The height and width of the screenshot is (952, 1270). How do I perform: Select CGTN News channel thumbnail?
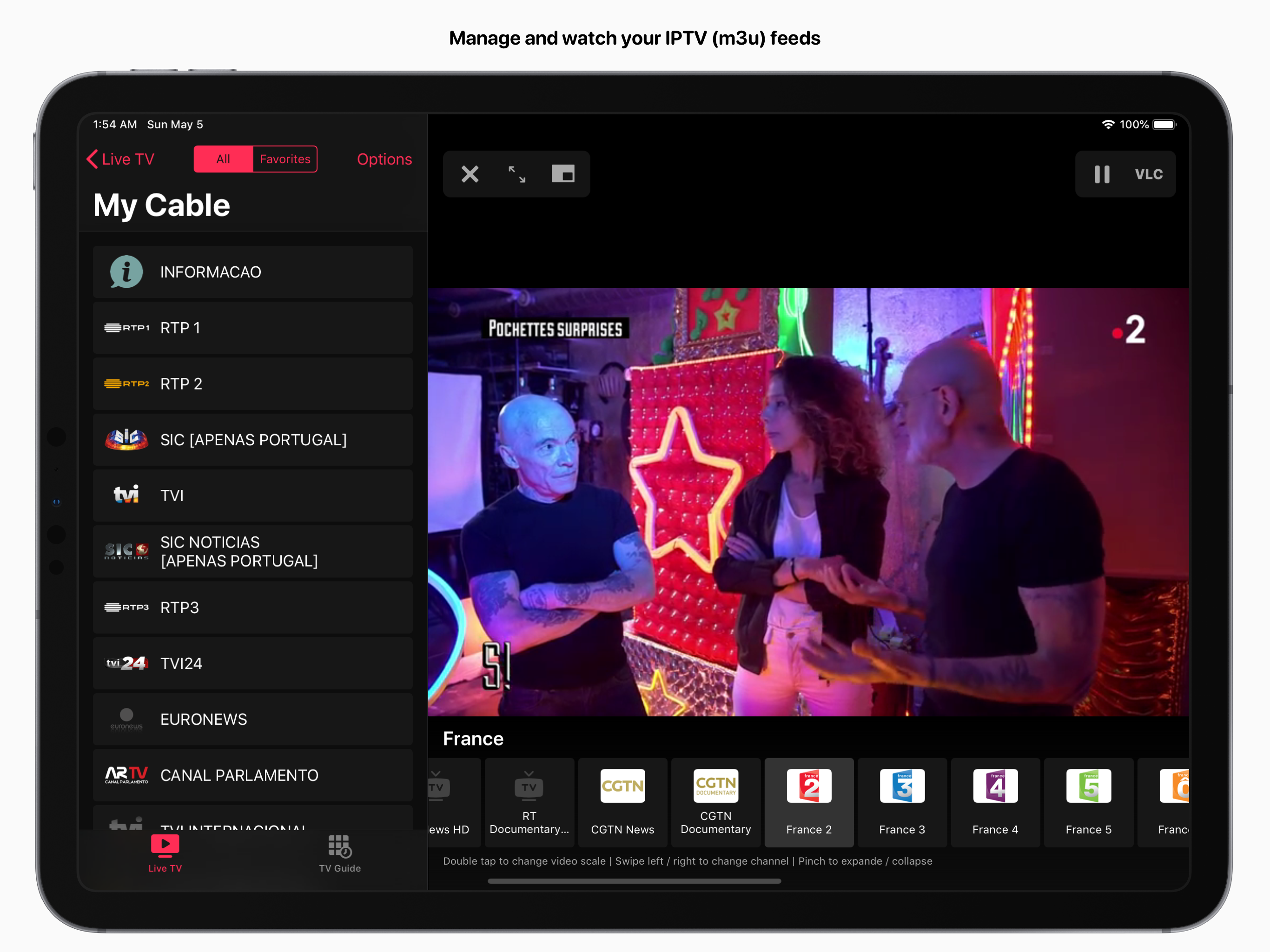click(x=622, y=801)
